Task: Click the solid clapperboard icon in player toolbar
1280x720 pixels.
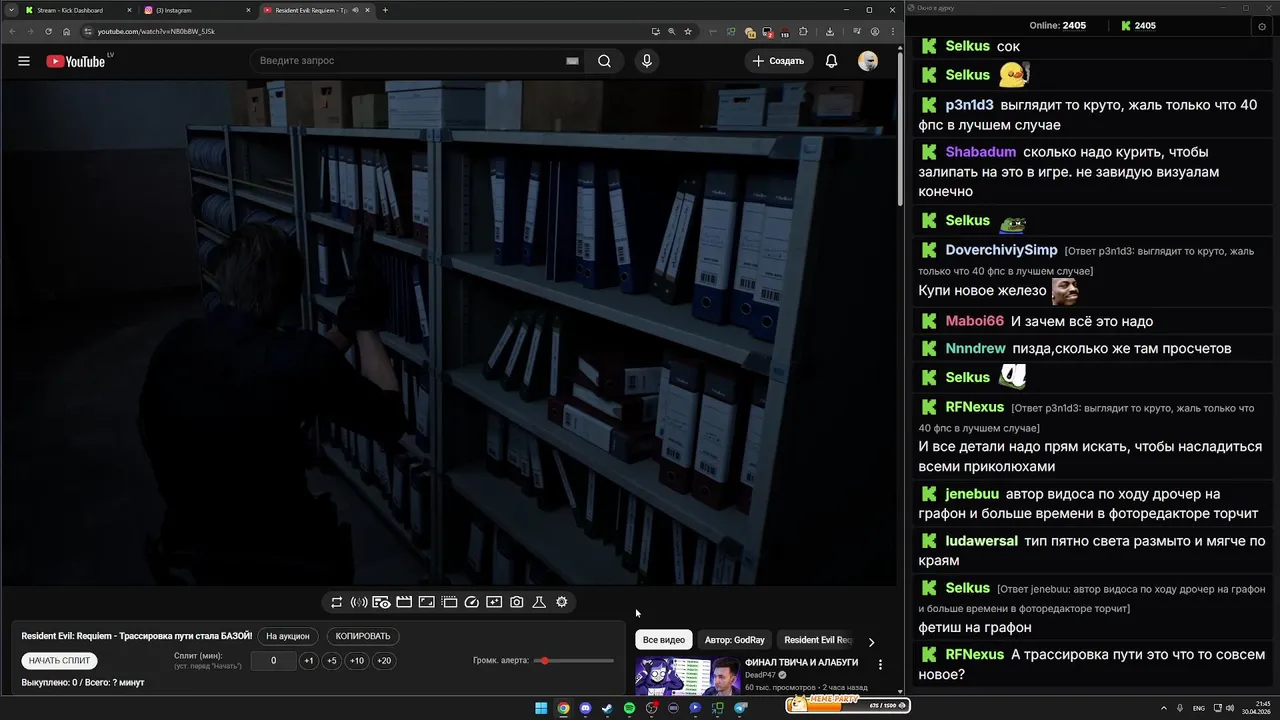Action: 404,602
